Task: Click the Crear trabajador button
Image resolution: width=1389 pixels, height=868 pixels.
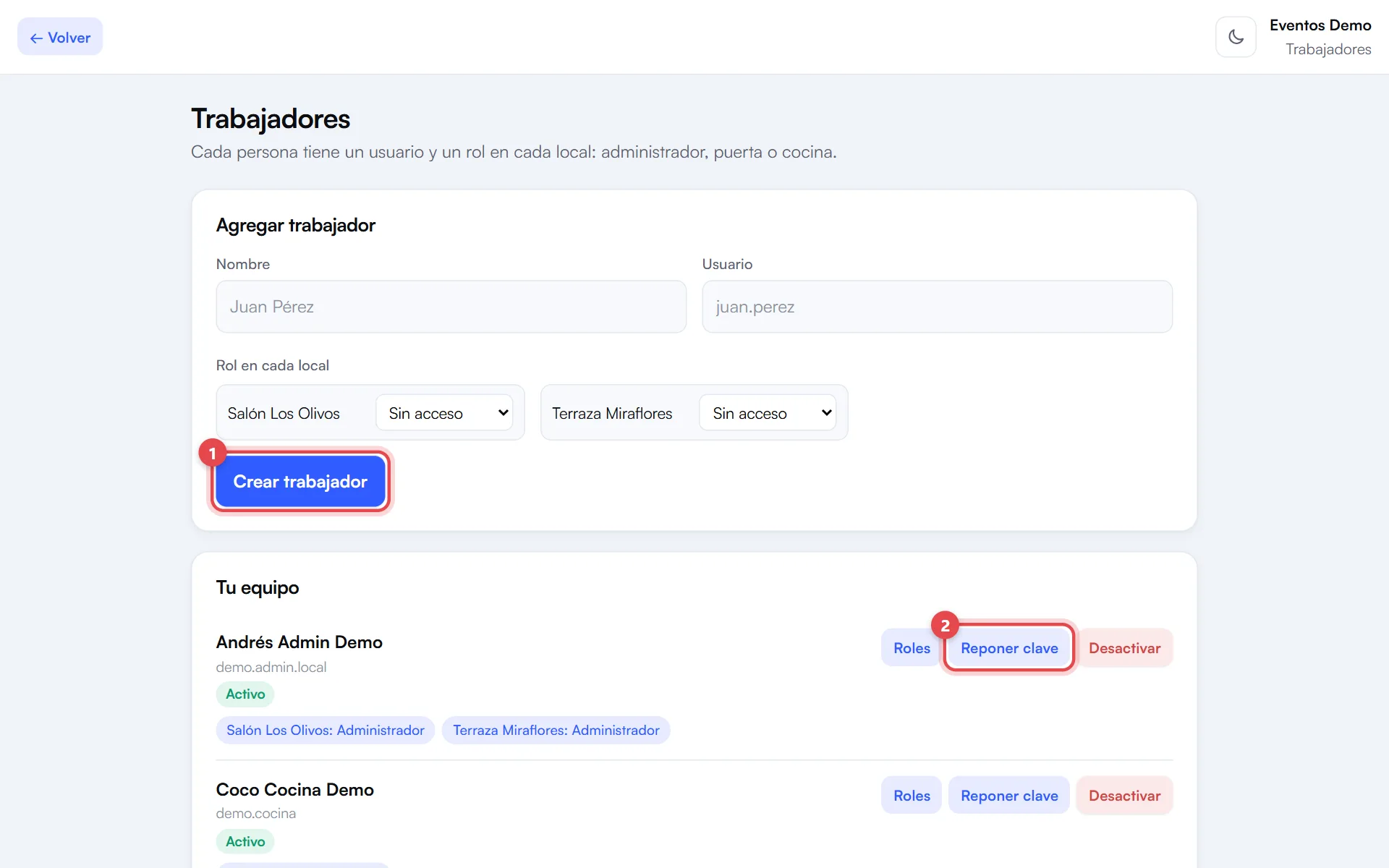Action: (300, 482)
